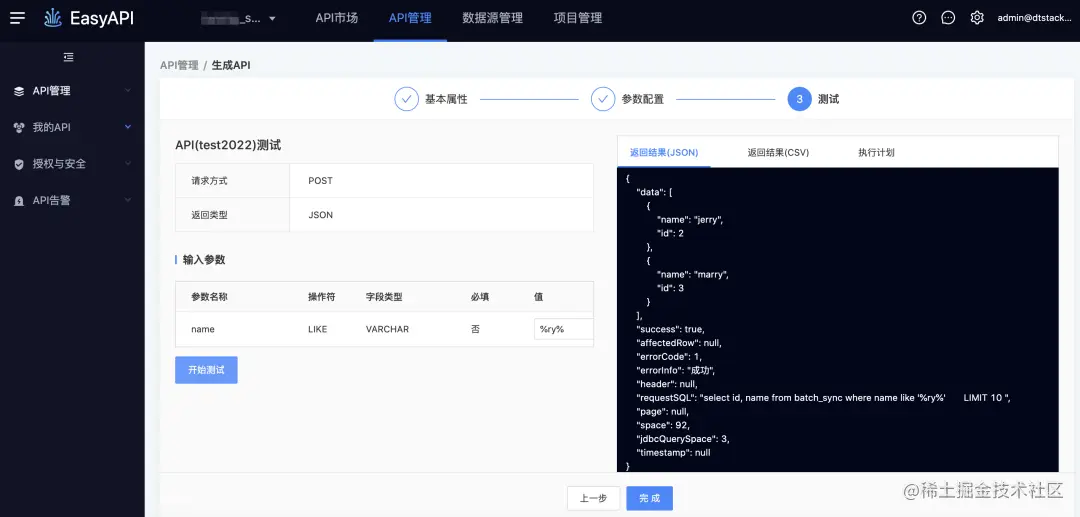Click the 生成API breadcrumb text
This screenshot has height=517, width=1080.
231,65
